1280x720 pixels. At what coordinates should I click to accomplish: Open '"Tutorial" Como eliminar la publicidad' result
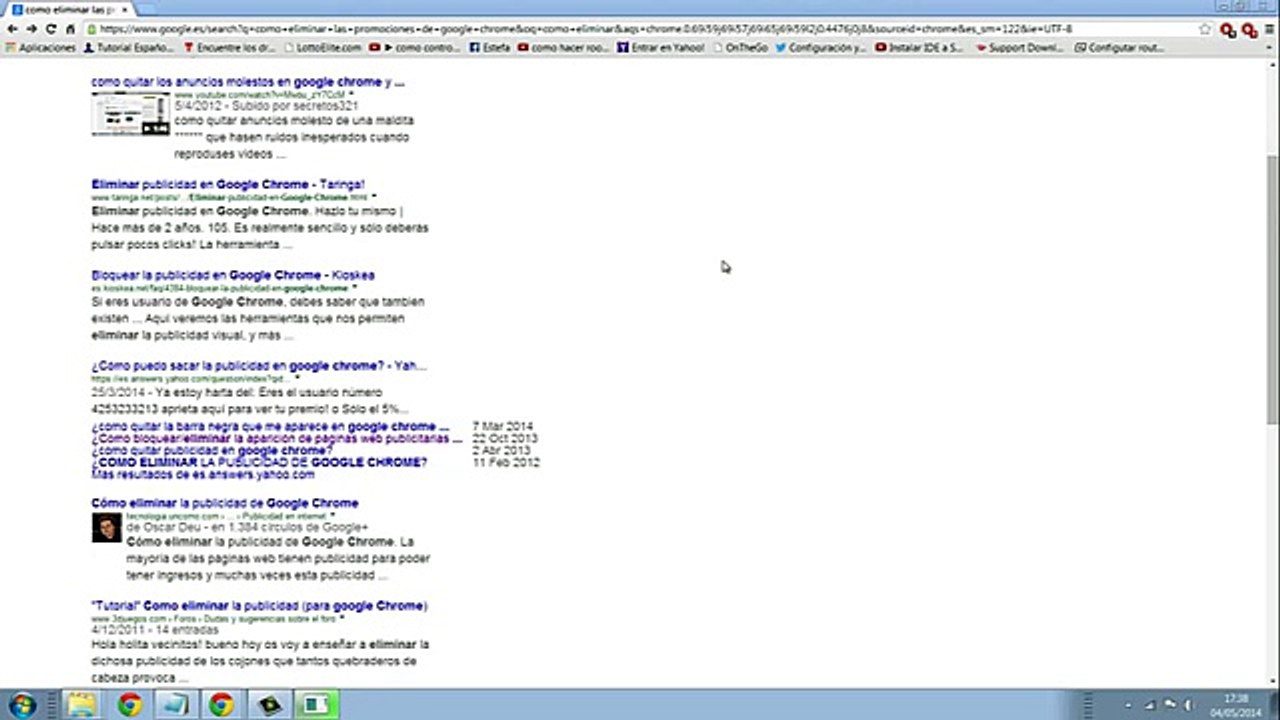click(x=259, y=606)
